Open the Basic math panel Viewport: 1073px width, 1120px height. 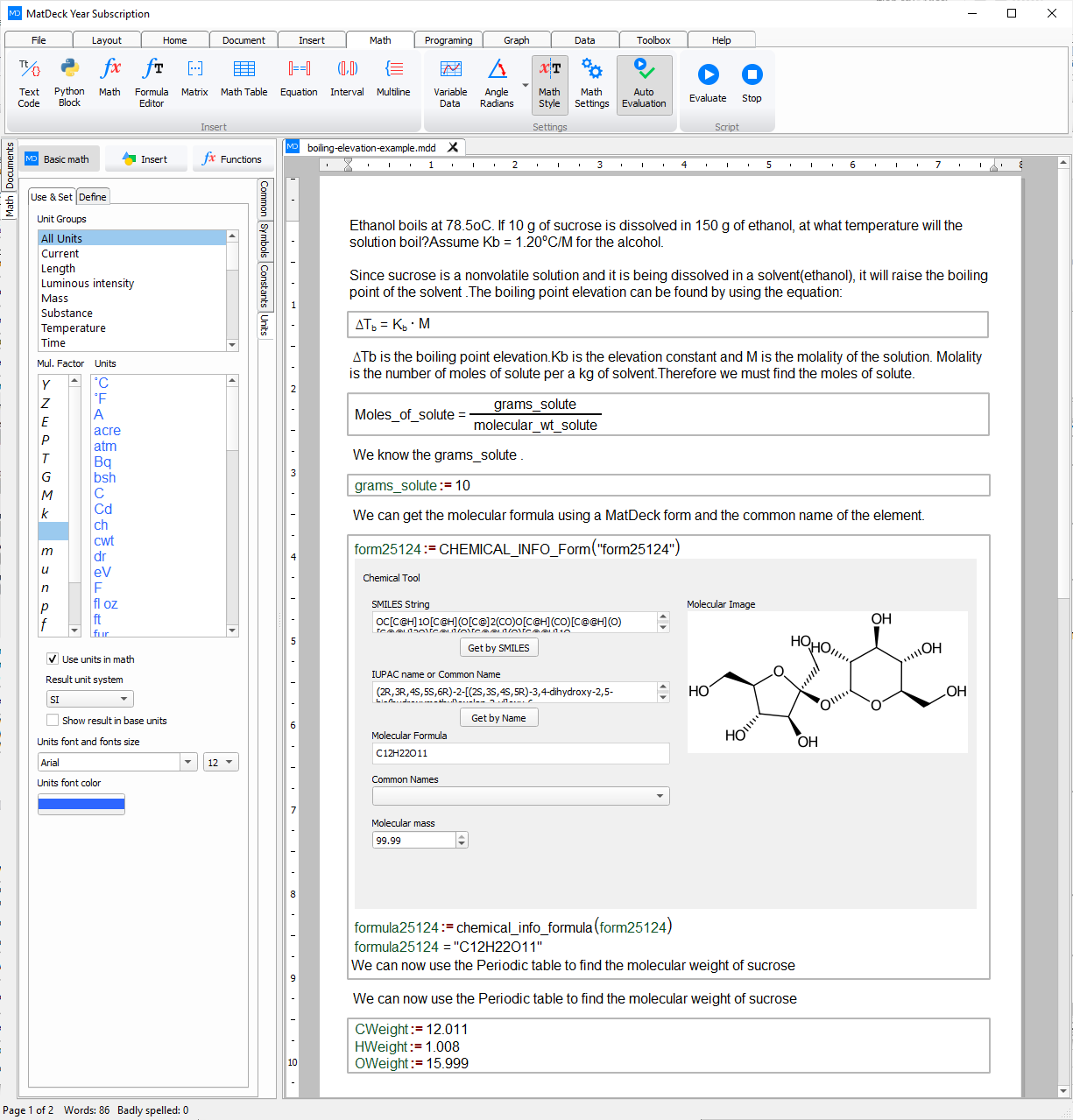(x=60, y=159)
